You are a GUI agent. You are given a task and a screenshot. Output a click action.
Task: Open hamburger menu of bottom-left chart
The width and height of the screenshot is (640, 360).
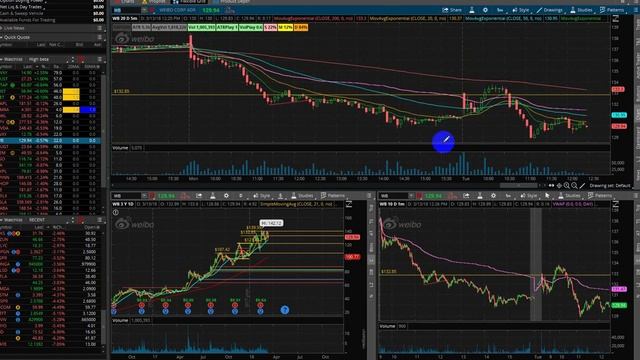point(369,196)
